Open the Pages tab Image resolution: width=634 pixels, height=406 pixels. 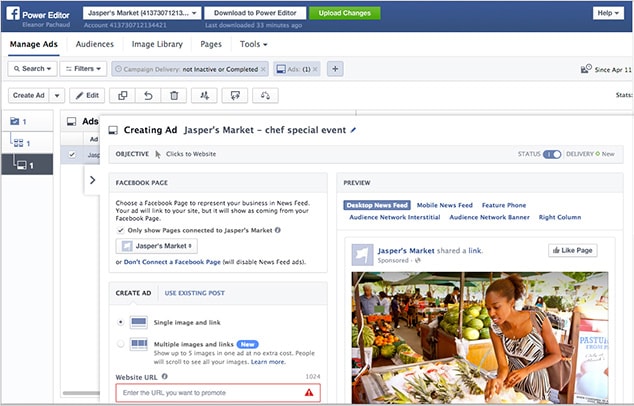pos(211,44)
